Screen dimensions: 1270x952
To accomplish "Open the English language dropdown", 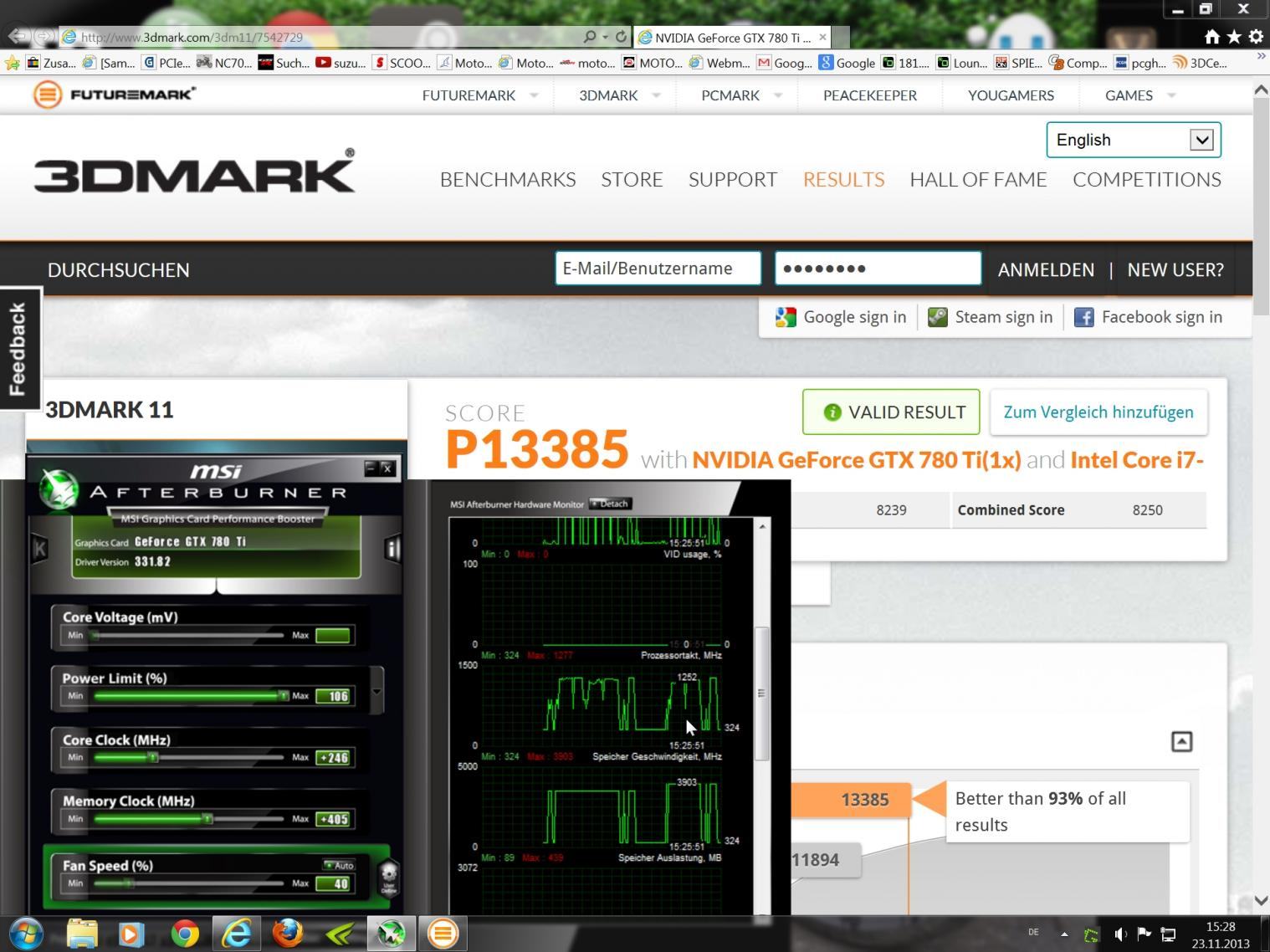I will click(1134, 140).
